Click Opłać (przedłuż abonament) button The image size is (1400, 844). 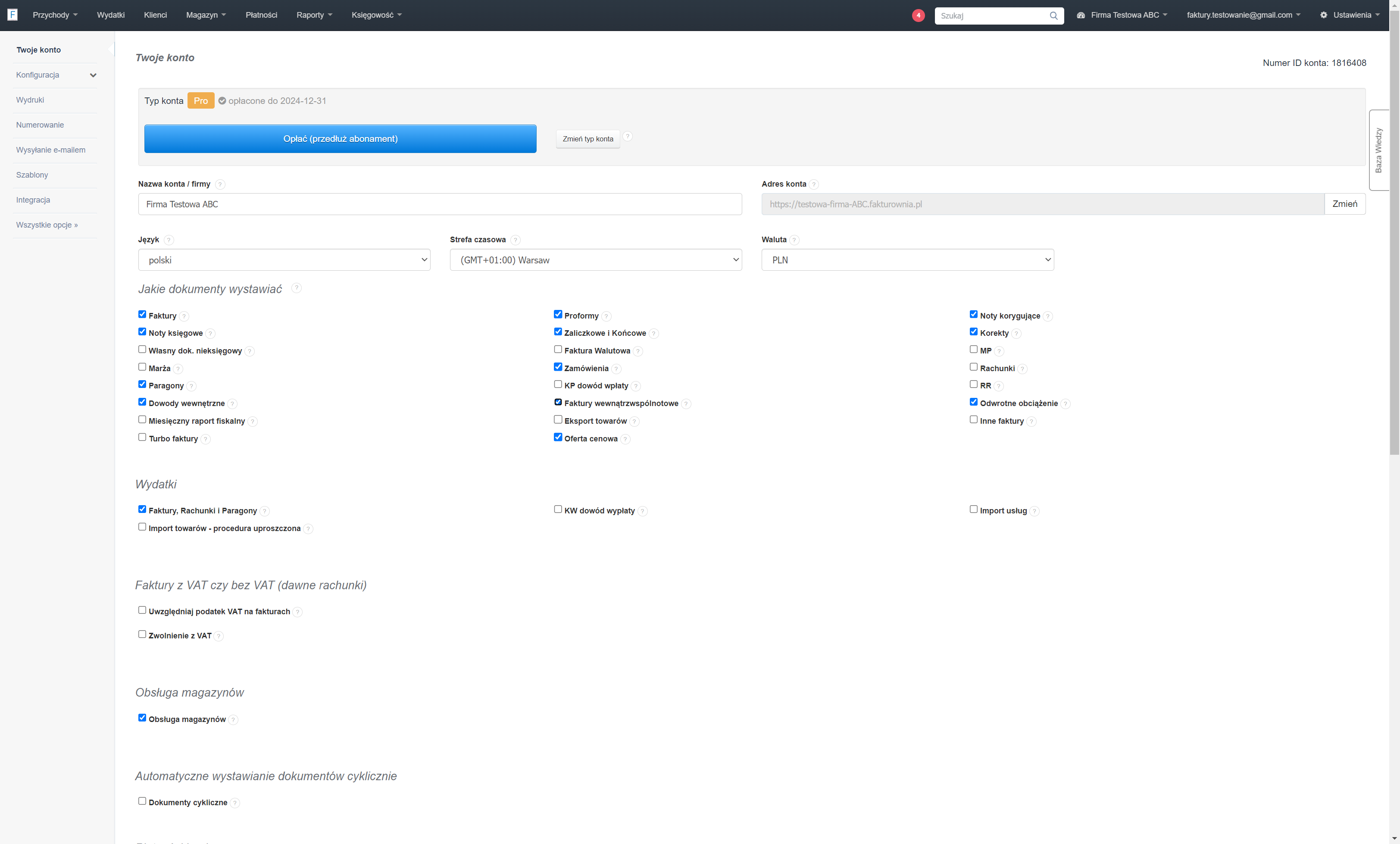tap(341, 139)
